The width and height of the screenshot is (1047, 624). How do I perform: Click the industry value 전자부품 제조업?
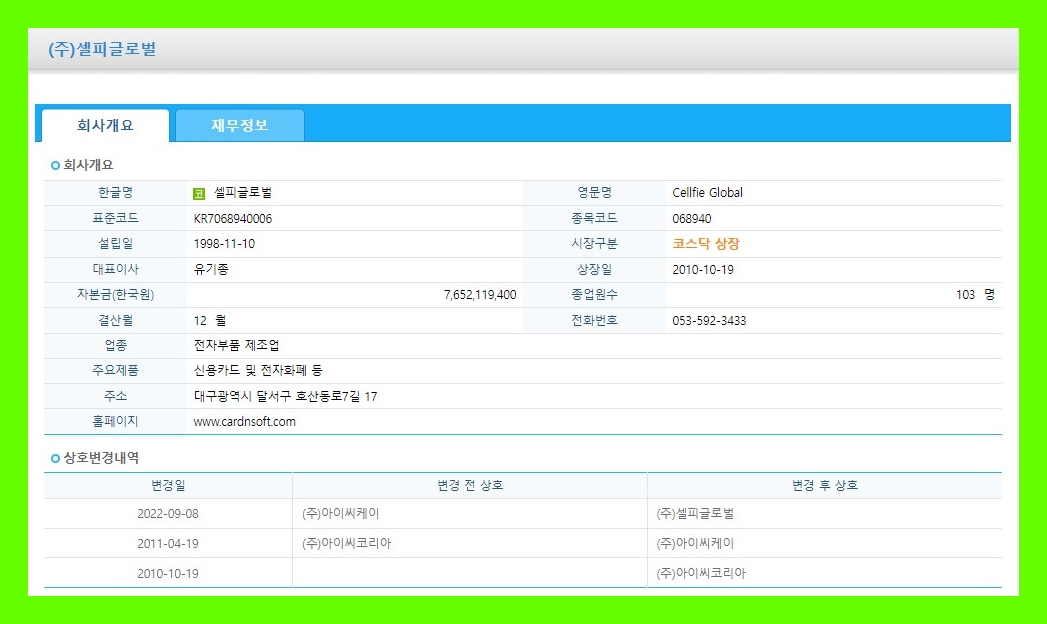236,346
